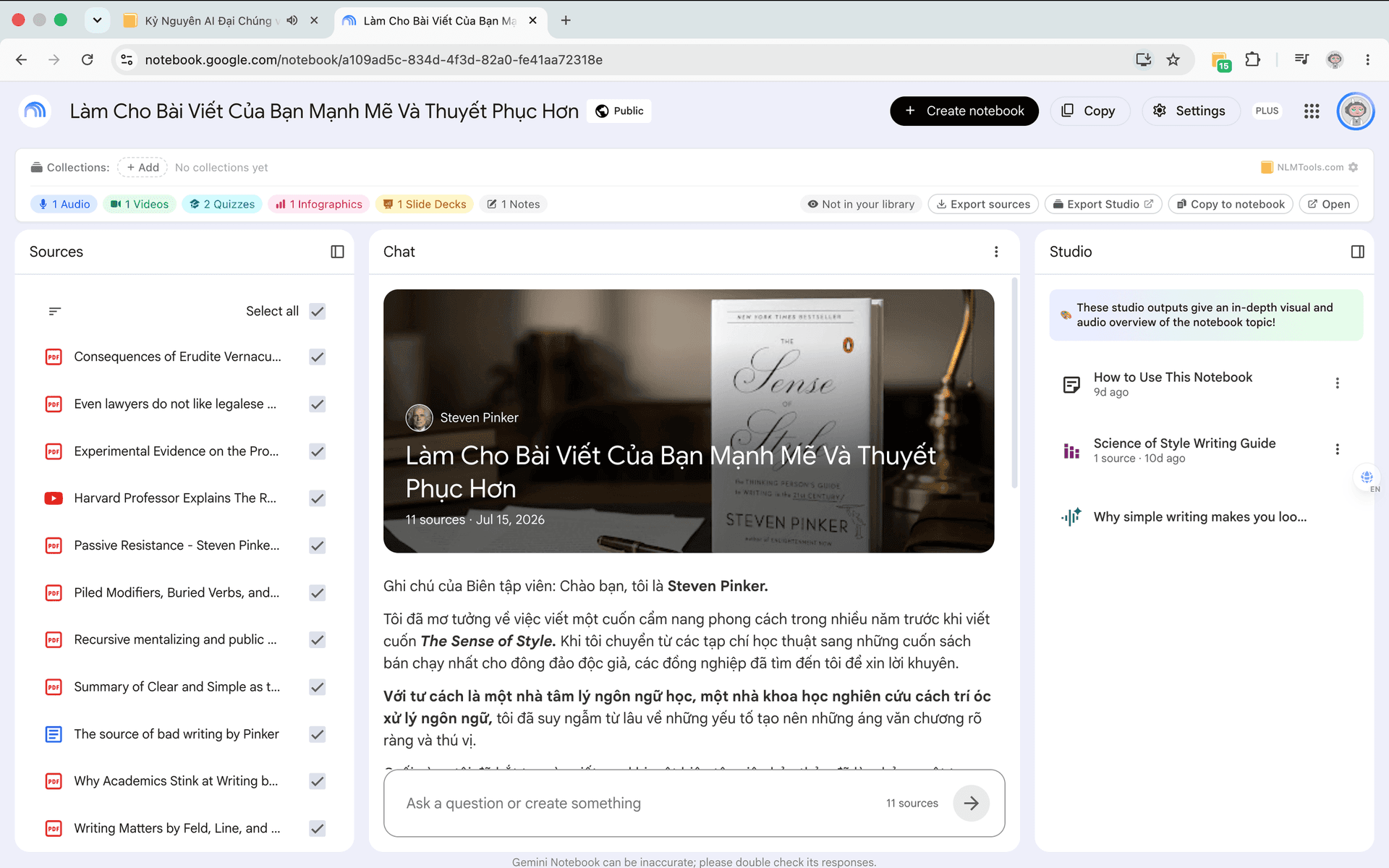
Task: Bookmark this page with star icon
Action: [x=1173, y=60]
